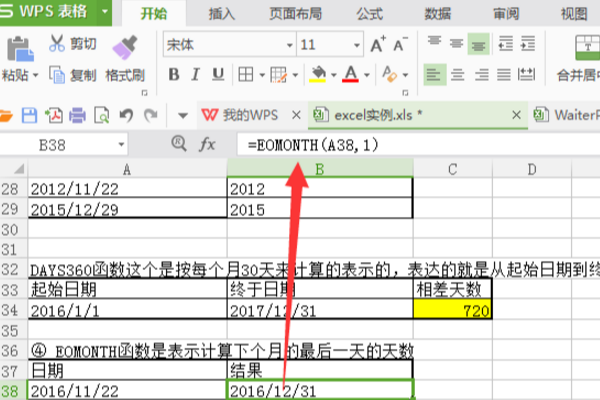
Task: Click the zoom formula magnifier icon
Action: coord(178,144)
